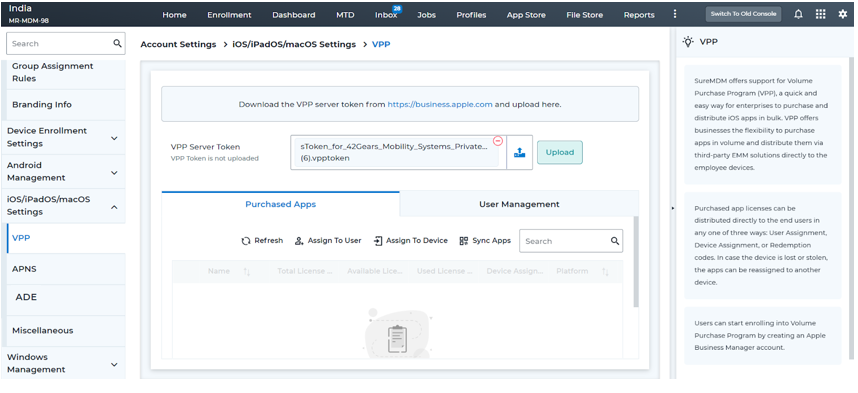Screen dimensions: 858x393
Task: Click the sidebar search magnifier icon
Action: pyautogui.click(x=117, y=43)
